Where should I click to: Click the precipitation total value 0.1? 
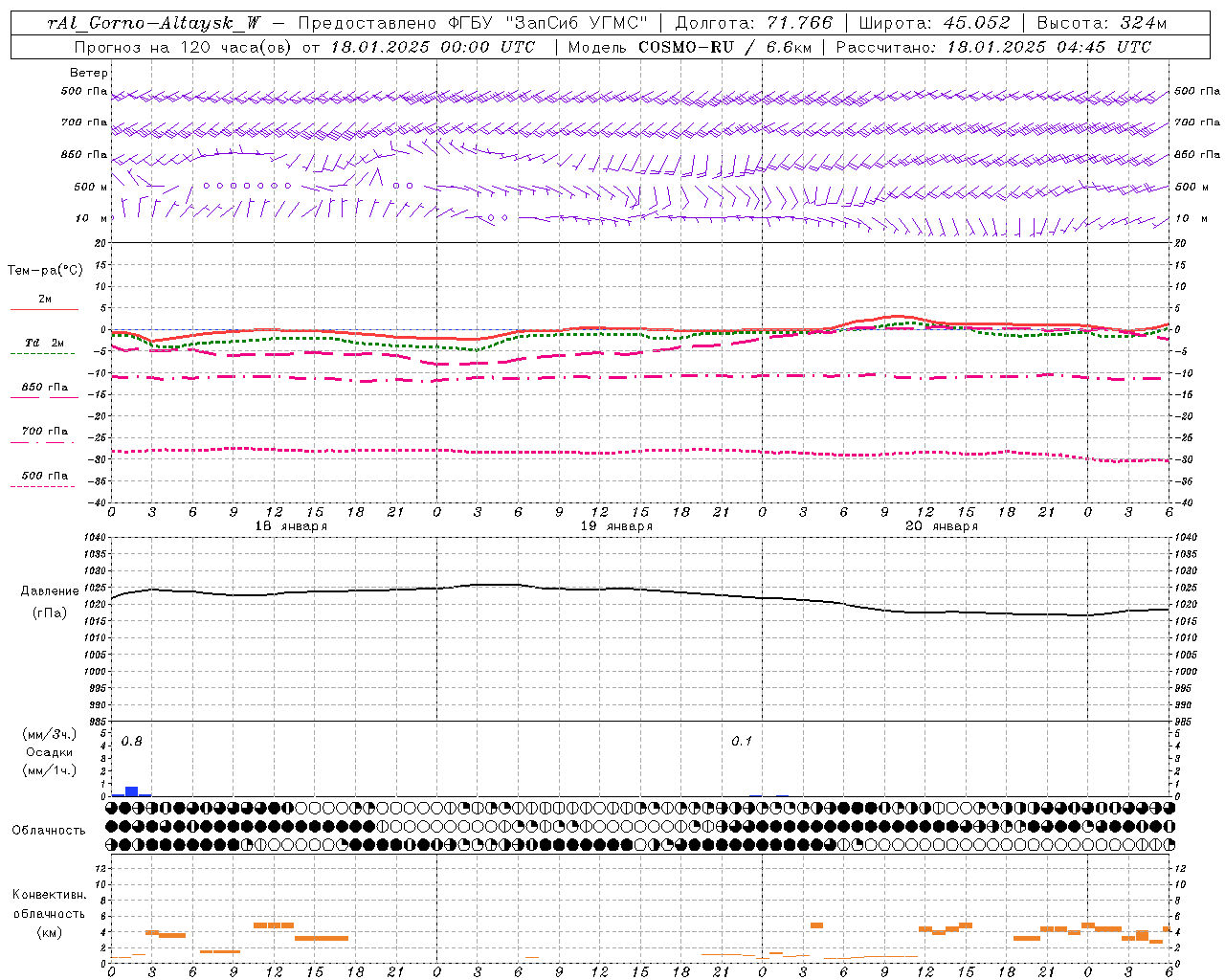point(742,742)
